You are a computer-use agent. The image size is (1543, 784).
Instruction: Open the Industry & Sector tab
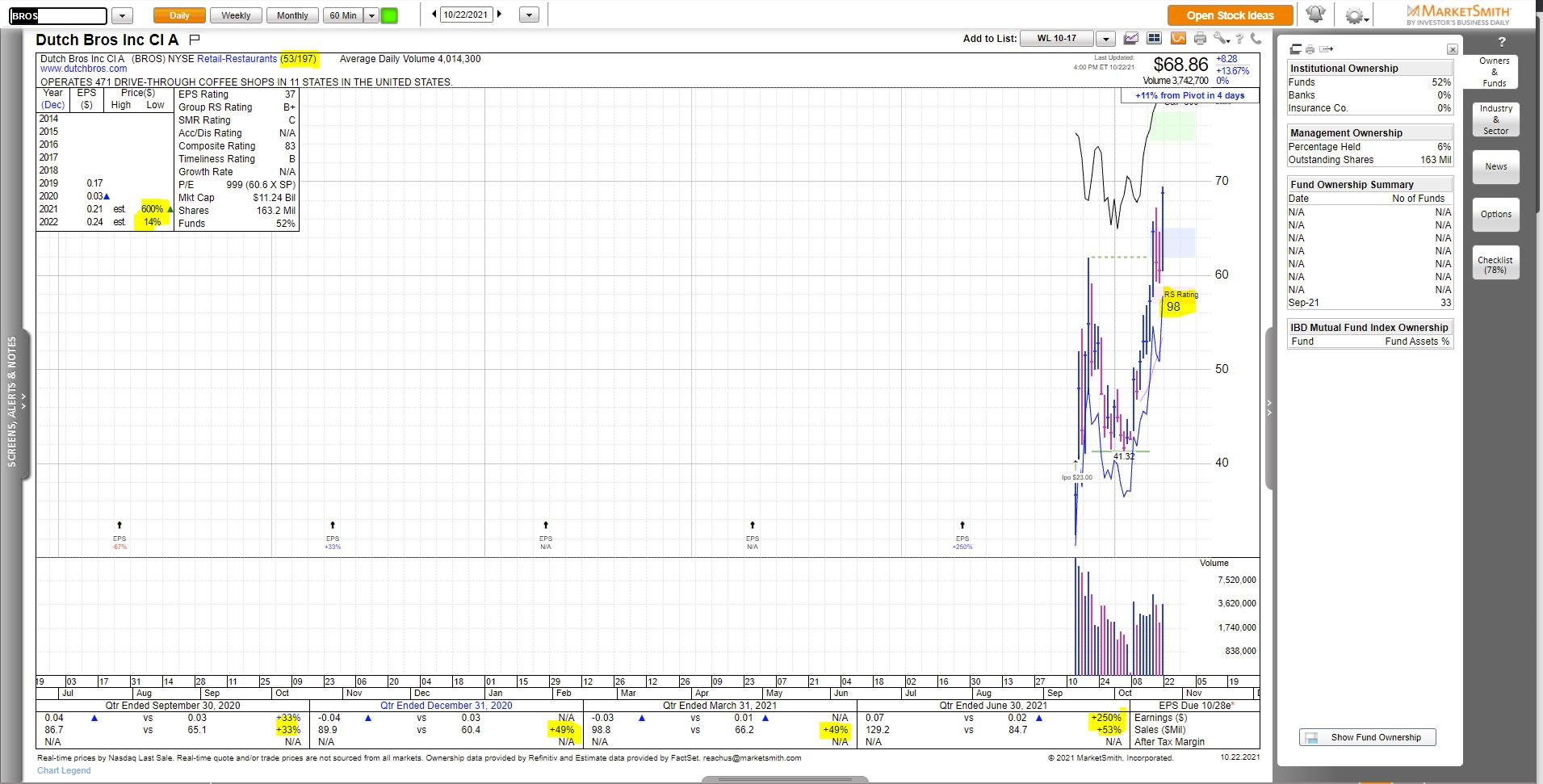click(1495, 119)
